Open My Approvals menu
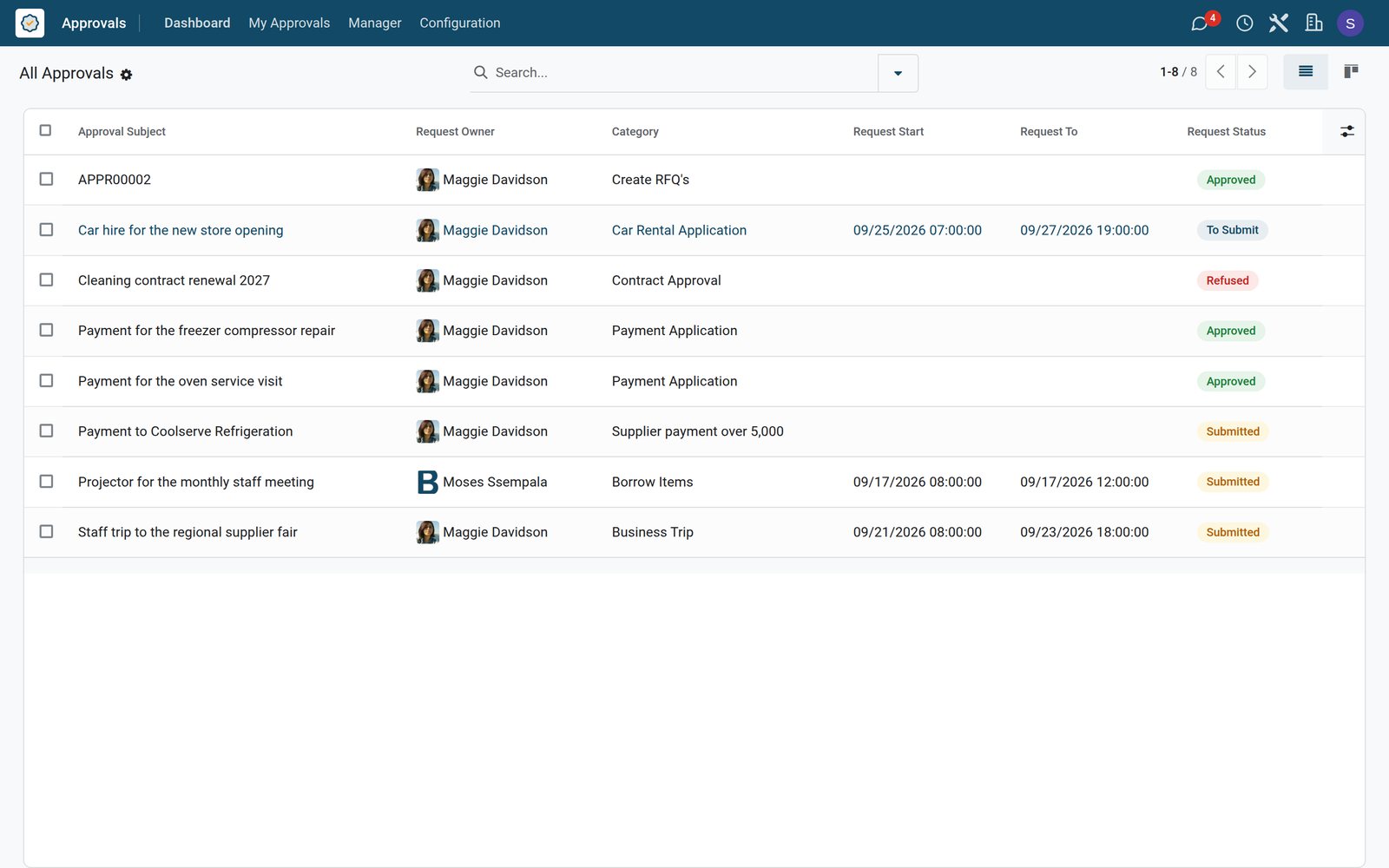This screenshot has height=868, width=1389. point(289,23)
